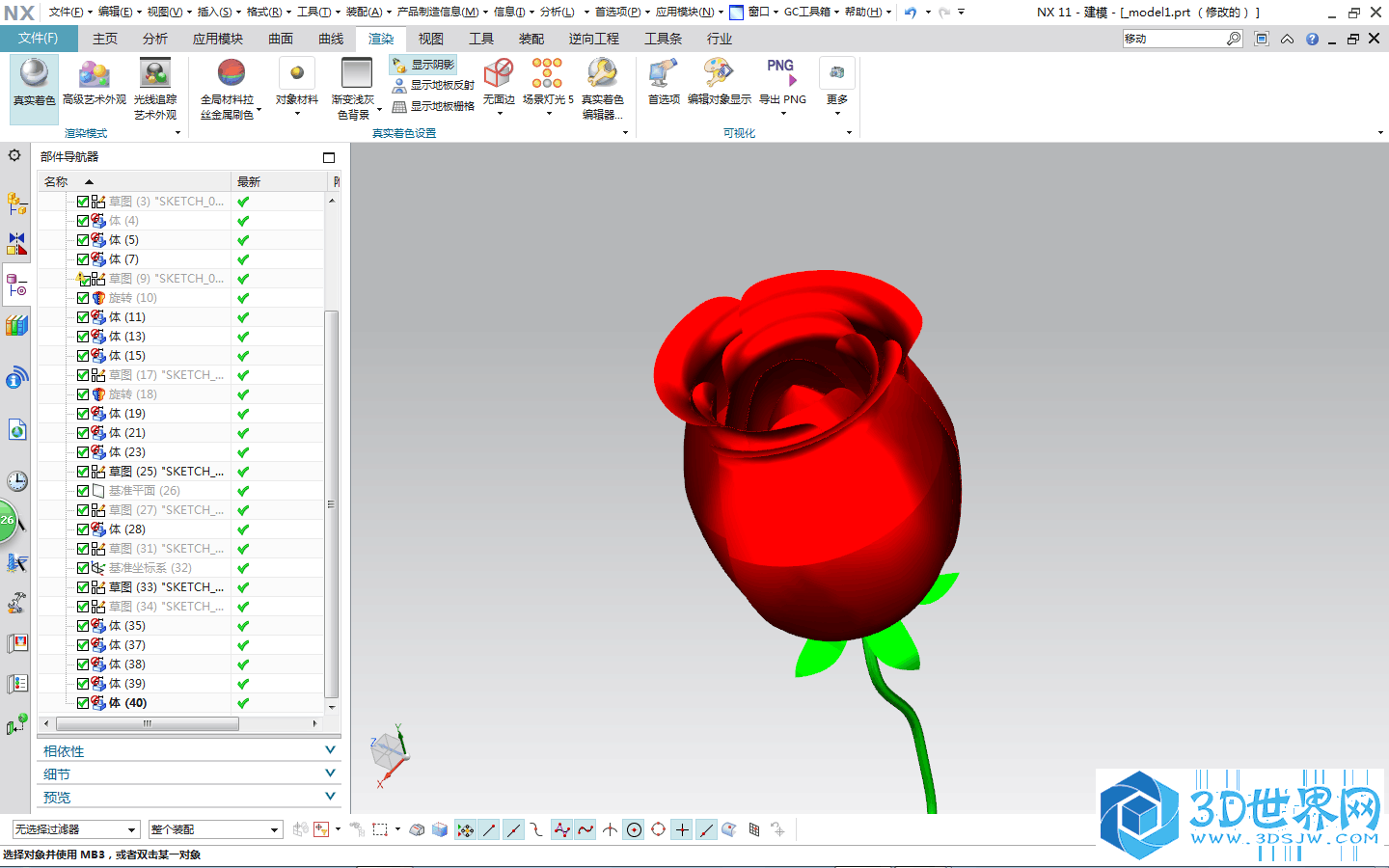The width and height of the screenshot is (1389, 868).
Task: Switch to the 视图 ribbon tab
Action: pos(431,39)
